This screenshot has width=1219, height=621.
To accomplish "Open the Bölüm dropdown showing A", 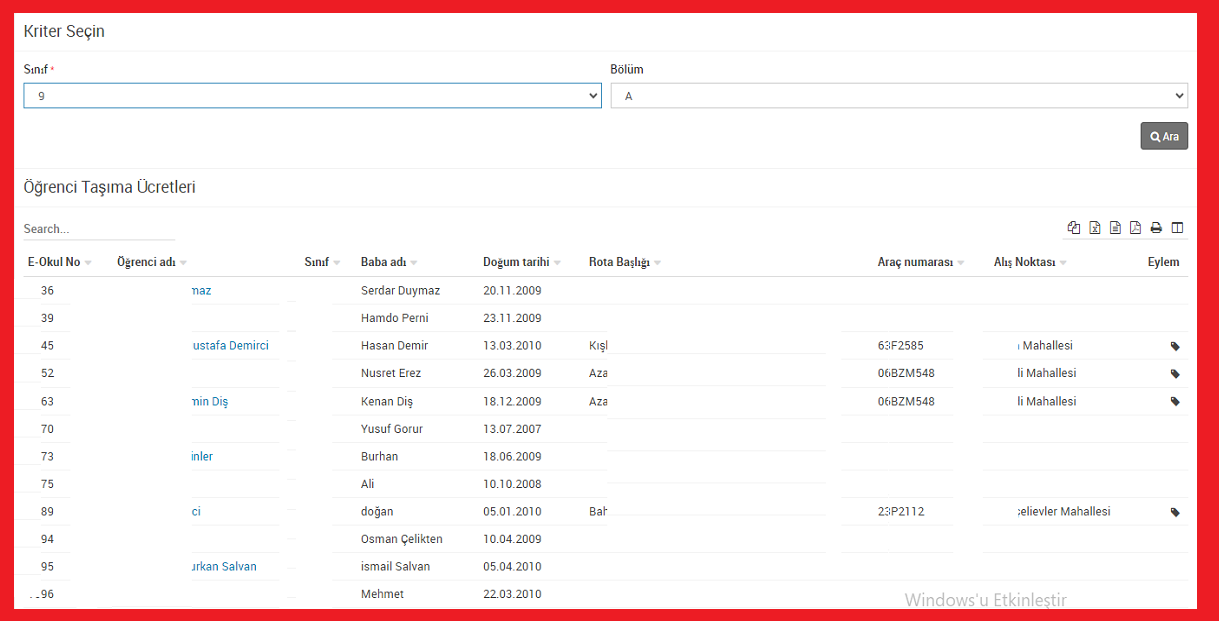I will pos(898,96).
